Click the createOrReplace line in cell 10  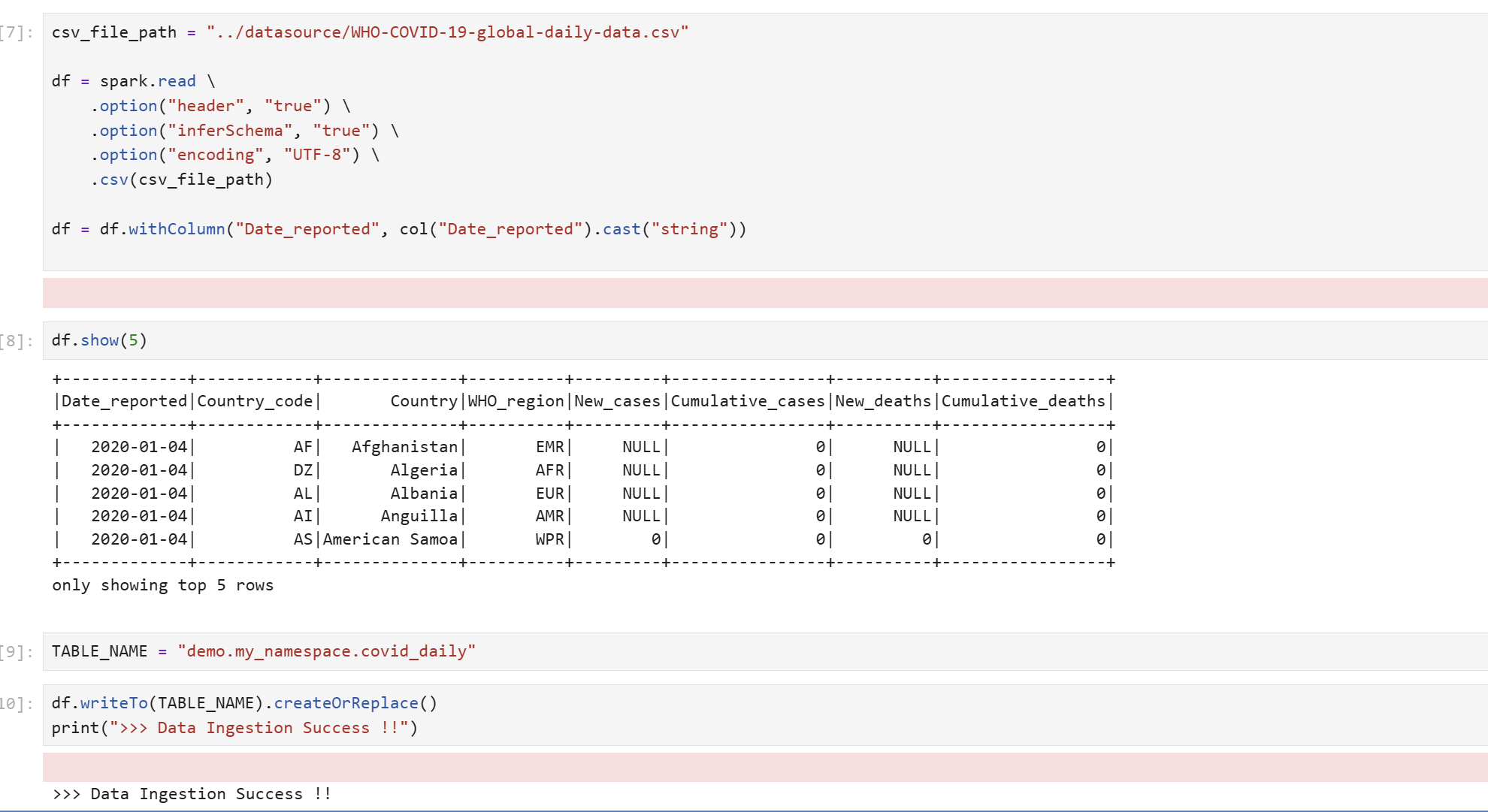(x=244, y=703)
